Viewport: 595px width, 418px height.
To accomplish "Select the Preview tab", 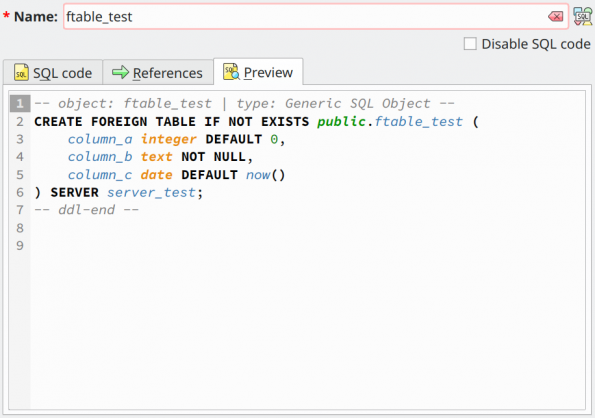I will (258, 71).
